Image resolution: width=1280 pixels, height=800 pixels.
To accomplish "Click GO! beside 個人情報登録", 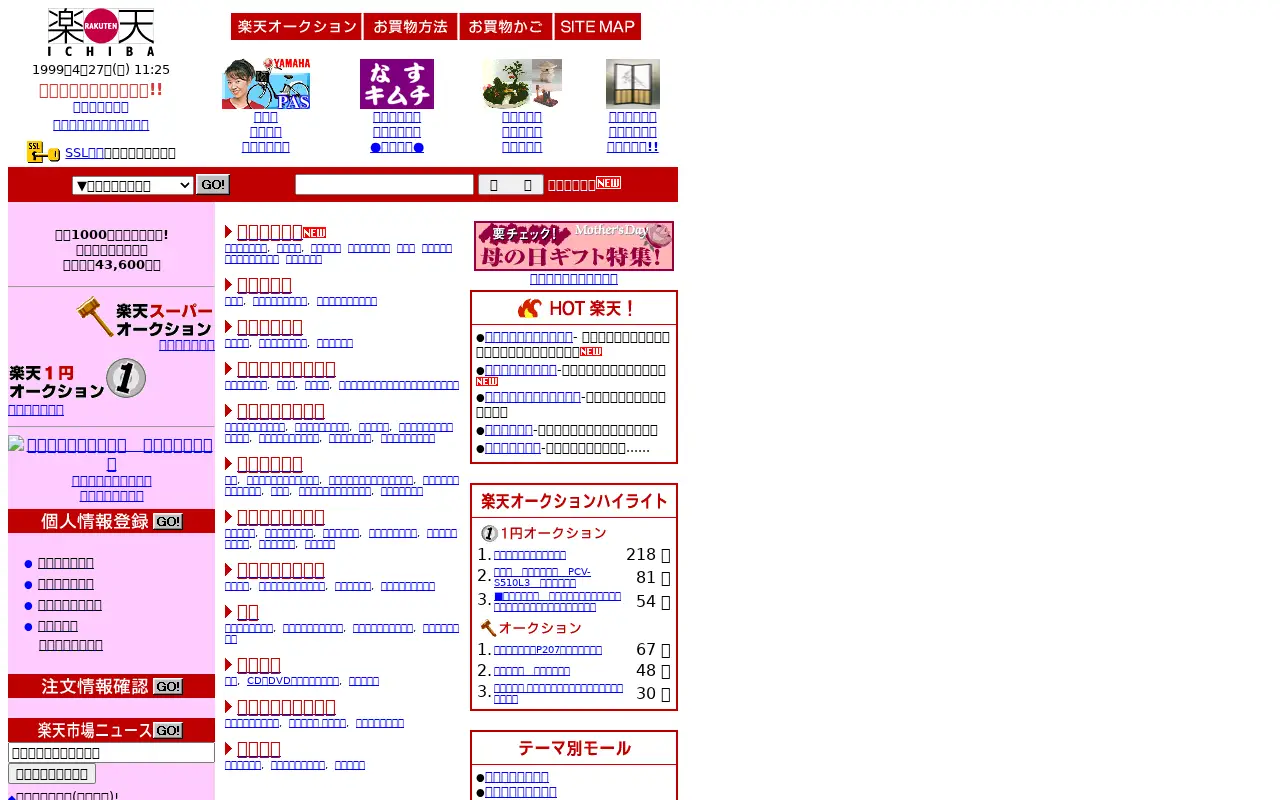I will click(168, 521).
